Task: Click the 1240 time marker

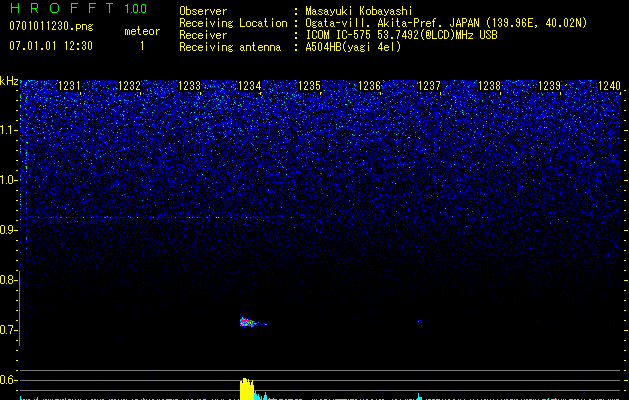Action: (x=609, y=86)
